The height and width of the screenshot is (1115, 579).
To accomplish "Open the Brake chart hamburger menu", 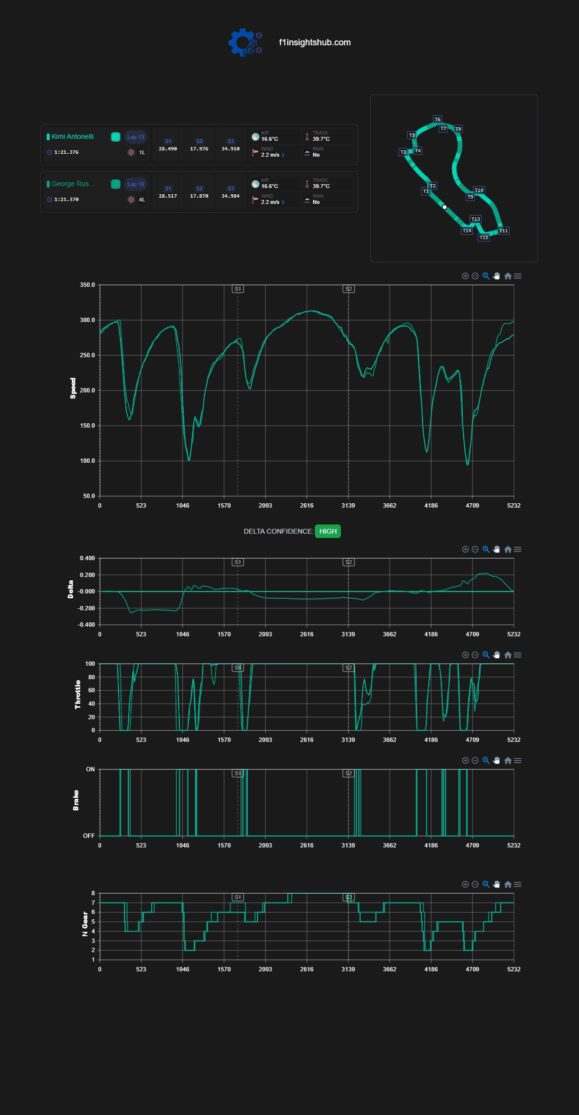I will point(518,760).
